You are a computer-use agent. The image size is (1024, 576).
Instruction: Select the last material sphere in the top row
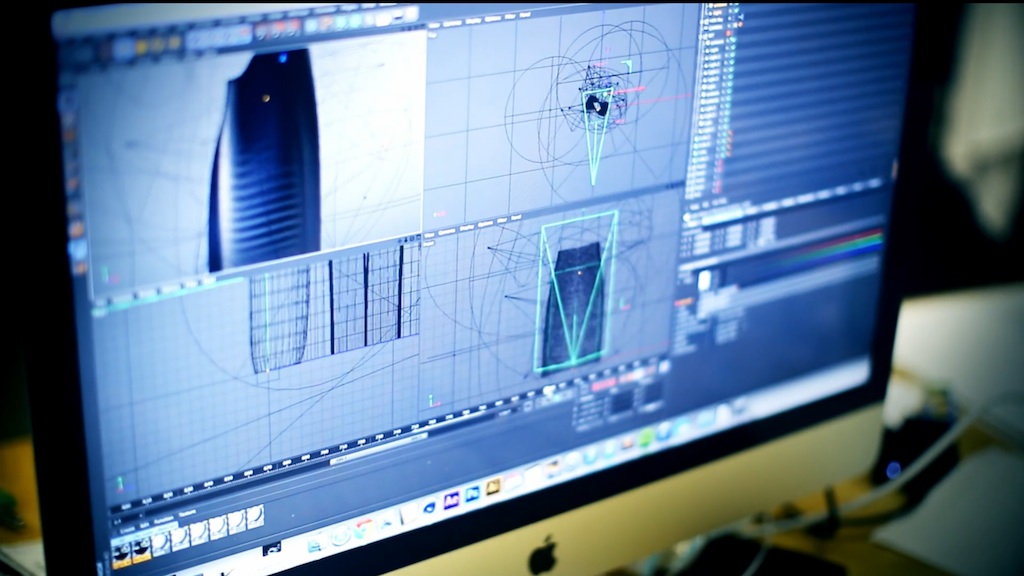(256, 516)
